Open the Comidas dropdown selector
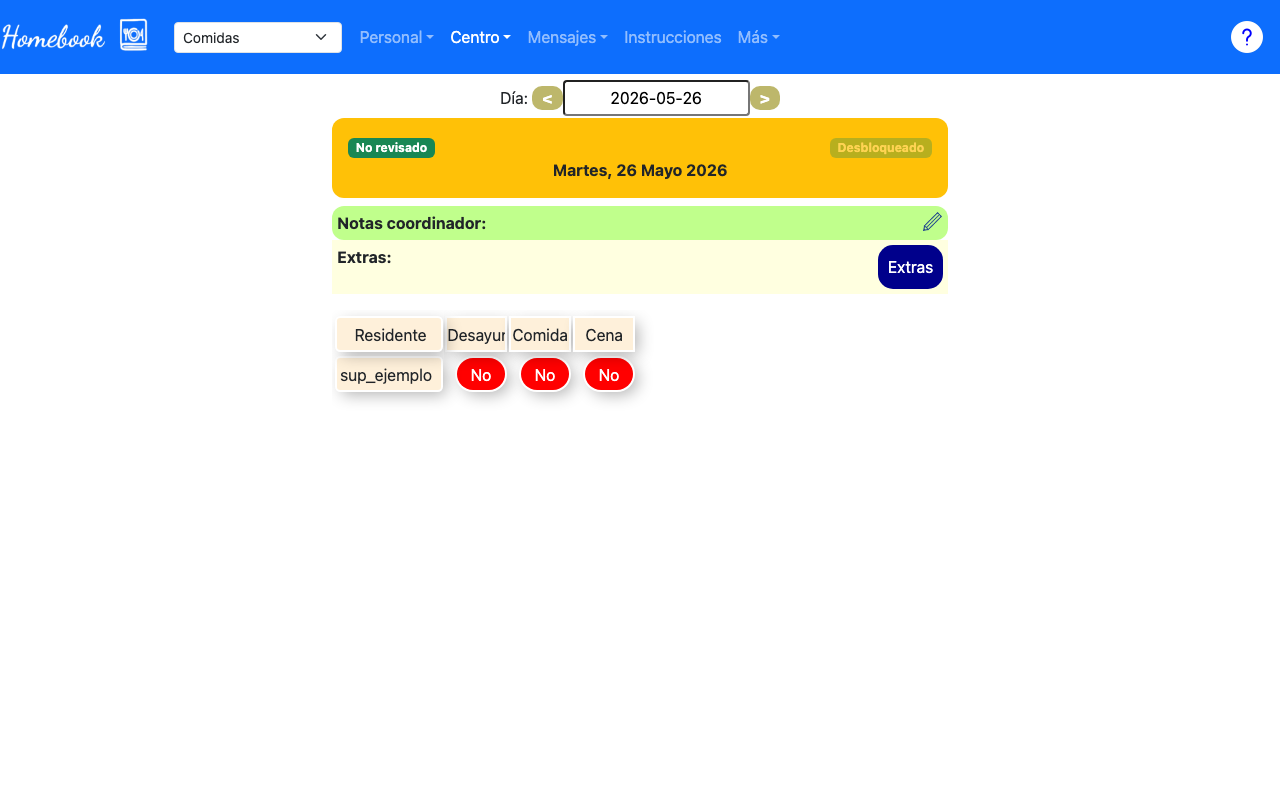 tap(258, 38)
